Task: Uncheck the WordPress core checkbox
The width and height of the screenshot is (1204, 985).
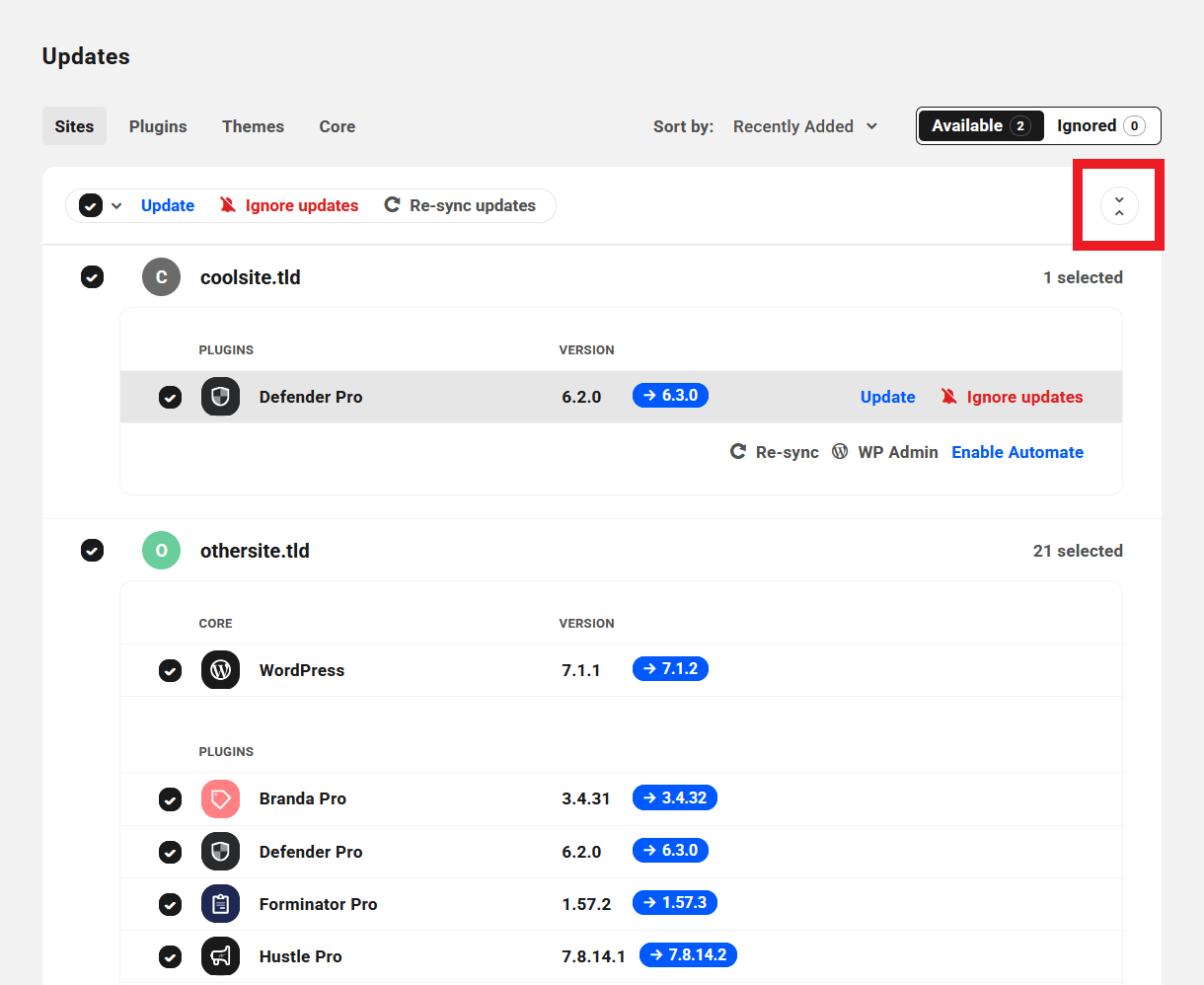Action: click(x=171, y=670)
